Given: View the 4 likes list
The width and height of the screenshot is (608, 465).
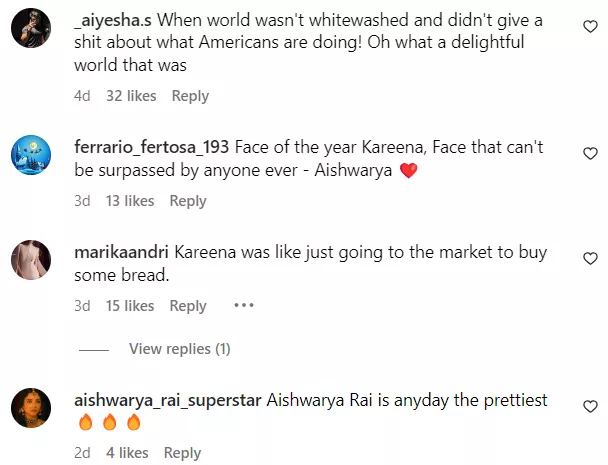Looking at the screenshot, I should tap(126, 453).
